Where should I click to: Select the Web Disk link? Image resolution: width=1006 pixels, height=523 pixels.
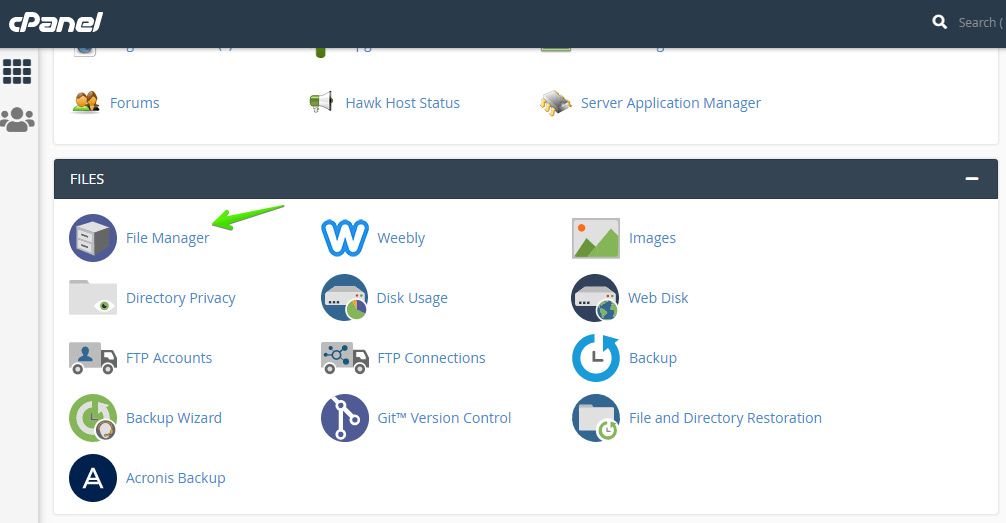[658, 298]
